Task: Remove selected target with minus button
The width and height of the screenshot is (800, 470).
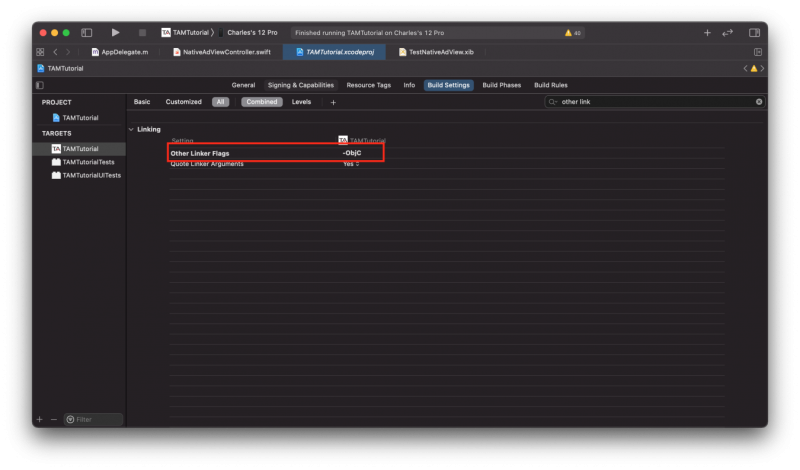Action: click(x=54, y=419)
